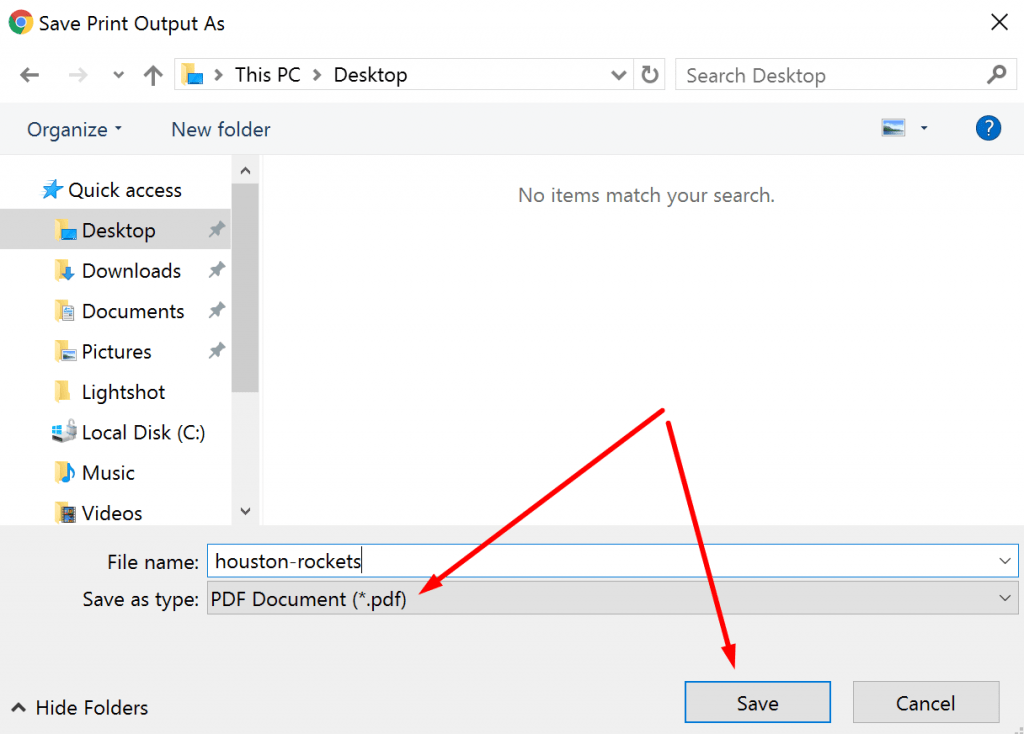Click the Save button
Image resolution: width=1024 pixels, height=734 pixels.
pyautogui.click(x=757, y=701)
